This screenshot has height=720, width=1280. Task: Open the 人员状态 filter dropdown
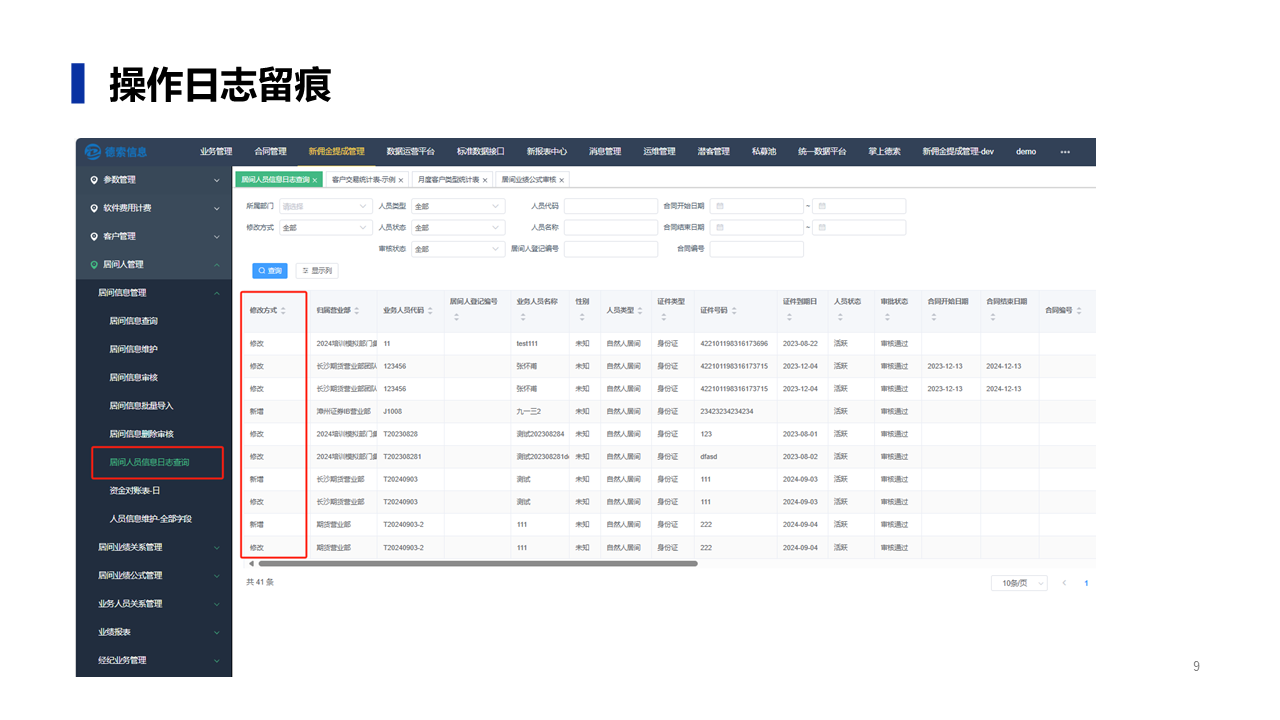point(458,227)
